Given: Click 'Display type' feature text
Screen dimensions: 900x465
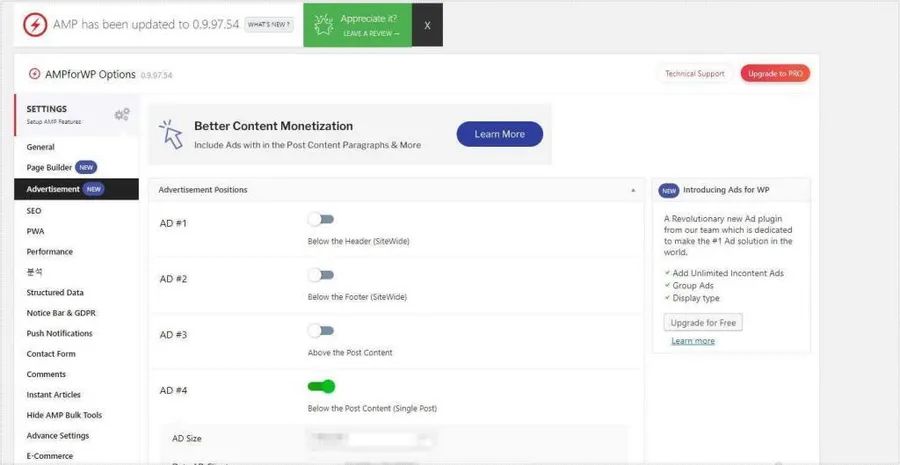Looking at the screenshot, I should pos(696,298).
